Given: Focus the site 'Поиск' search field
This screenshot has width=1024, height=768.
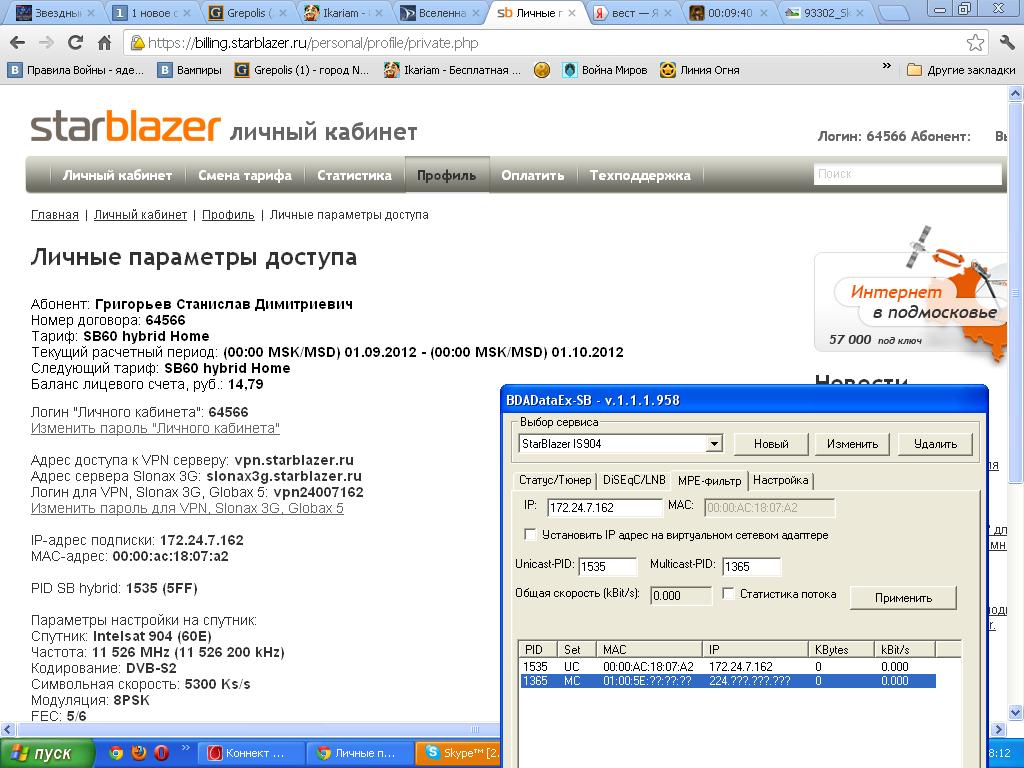Looking at the screenshot, I should pos(907,174).
